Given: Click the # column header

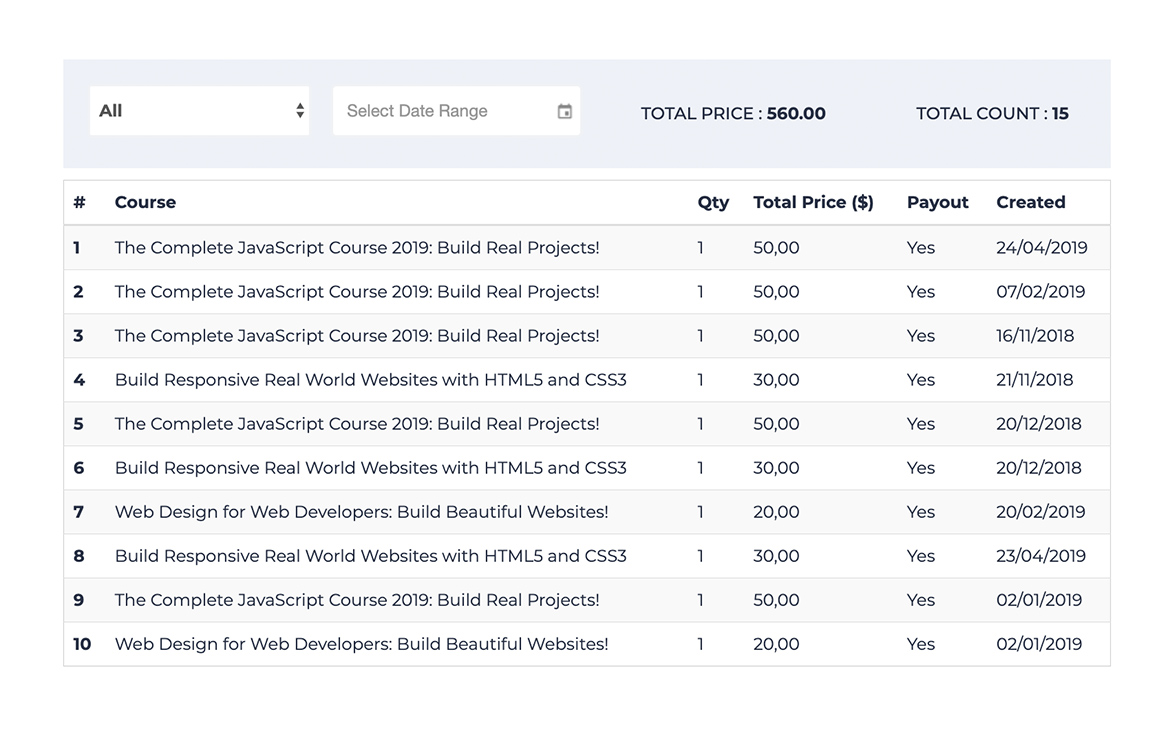Looking at the screenshot, I should 79,202.
